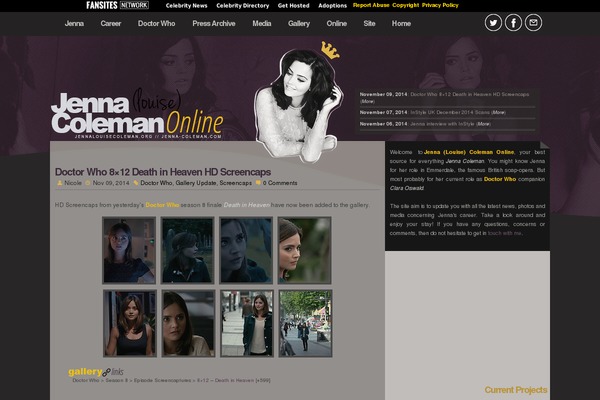Click the Jenna Coleman Online site logo
The image size is (600, 400).
click(137, 114)
